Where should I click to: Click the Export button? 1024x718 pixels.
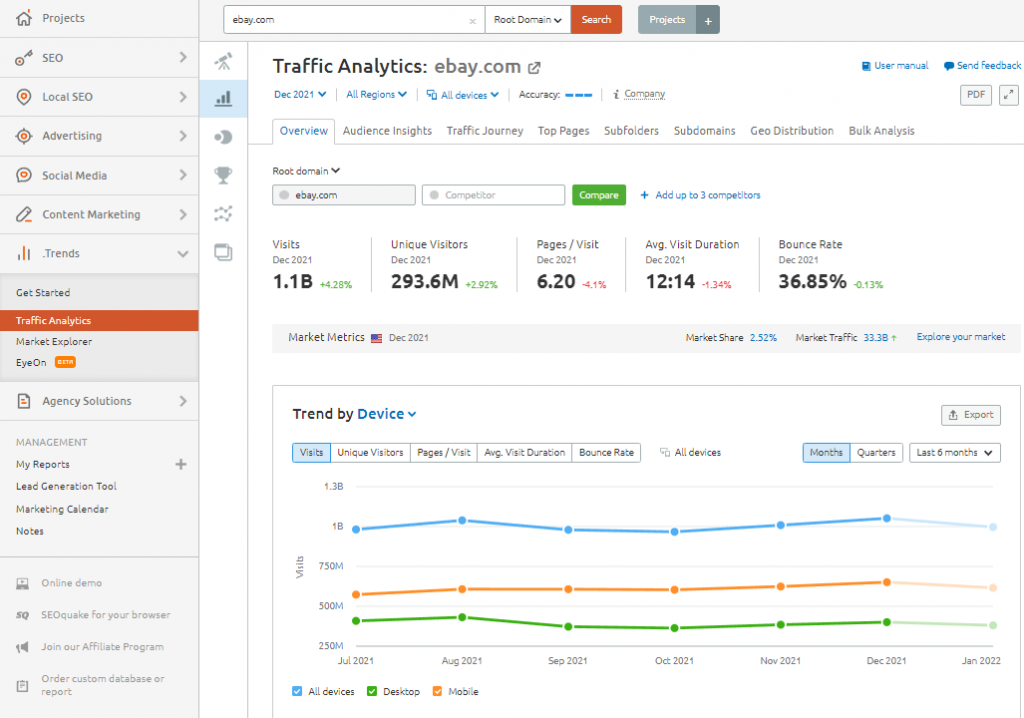coord(970,415)
